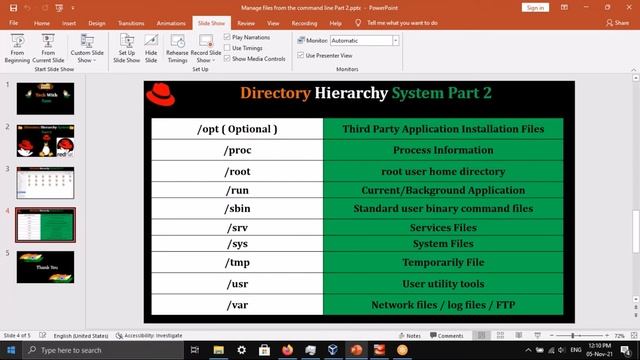Click the Save icon in title bar
Image resolution: width=640 pixels, height=360 pixels.
tap(13, 8)
